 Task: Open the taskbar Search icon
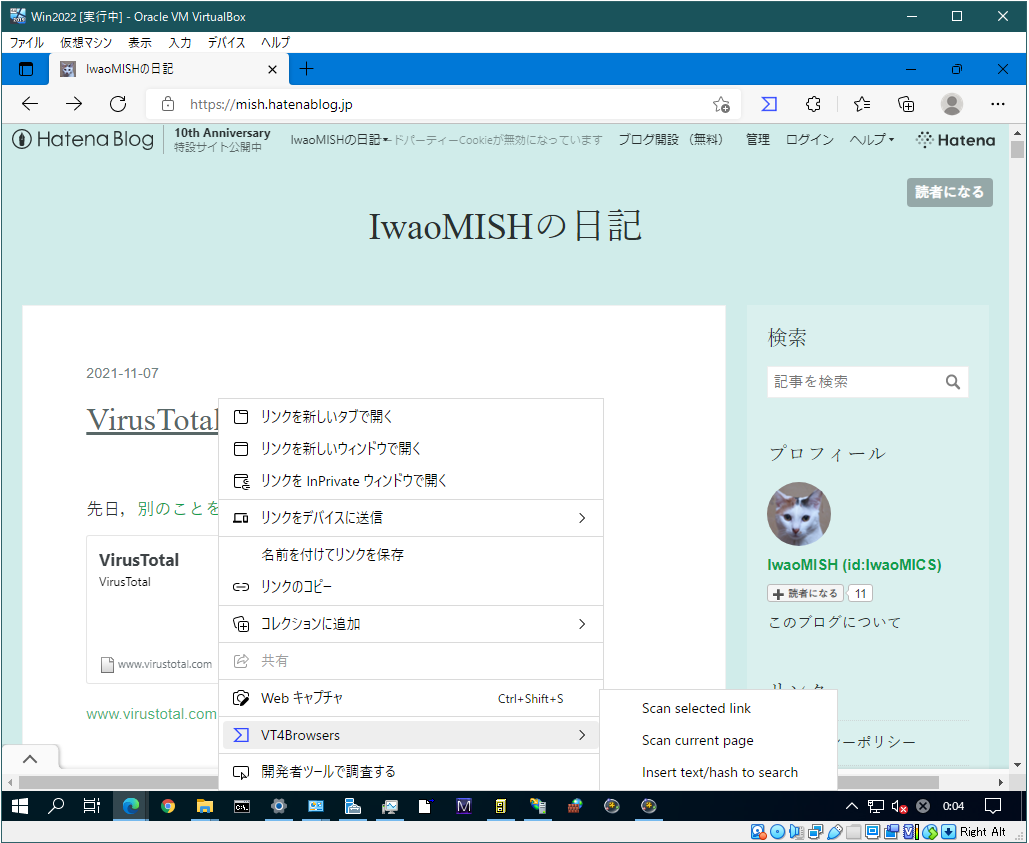click(56, 806)
